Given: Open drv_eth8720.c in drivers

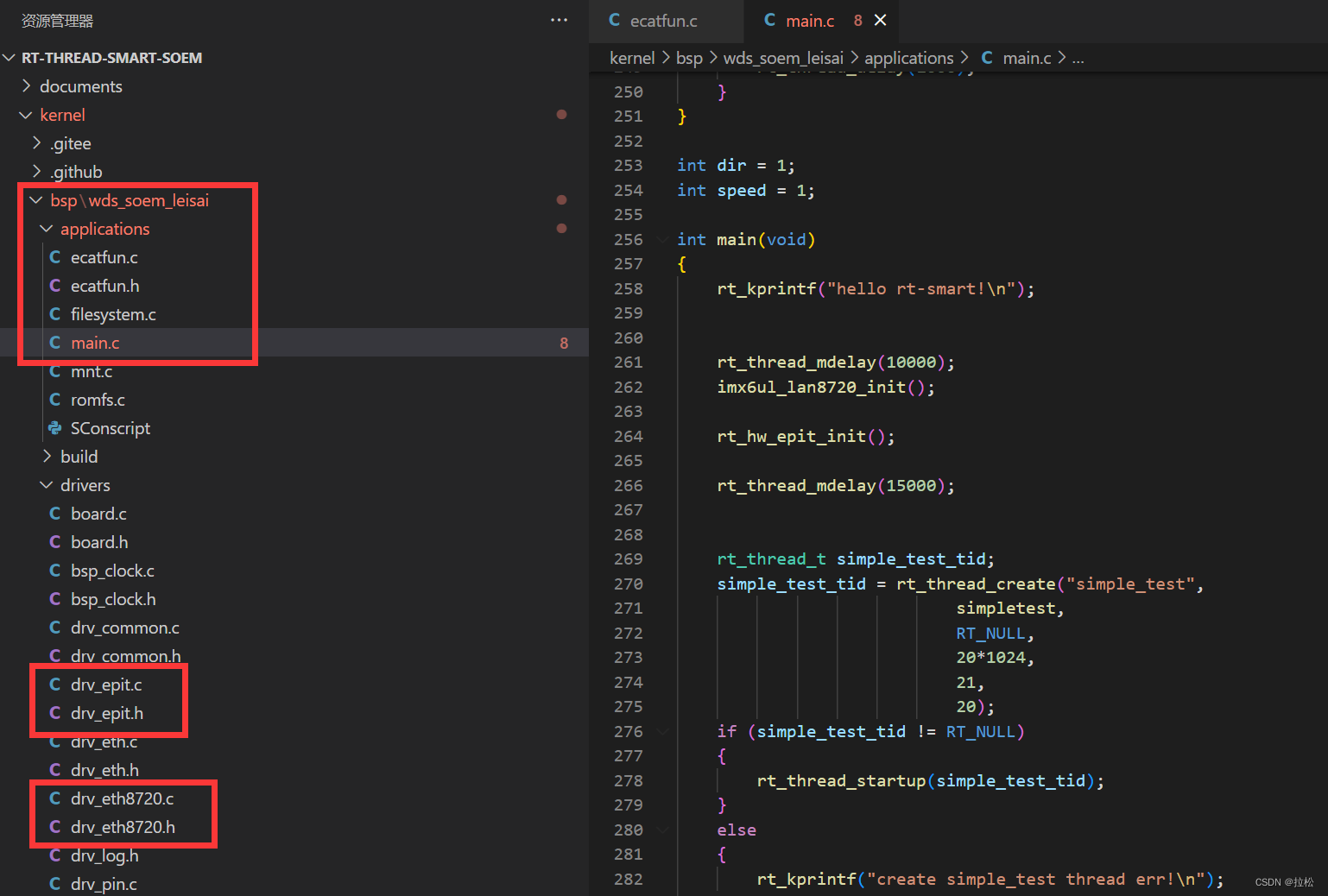Looking at the screenshot, I should point(122,798).
